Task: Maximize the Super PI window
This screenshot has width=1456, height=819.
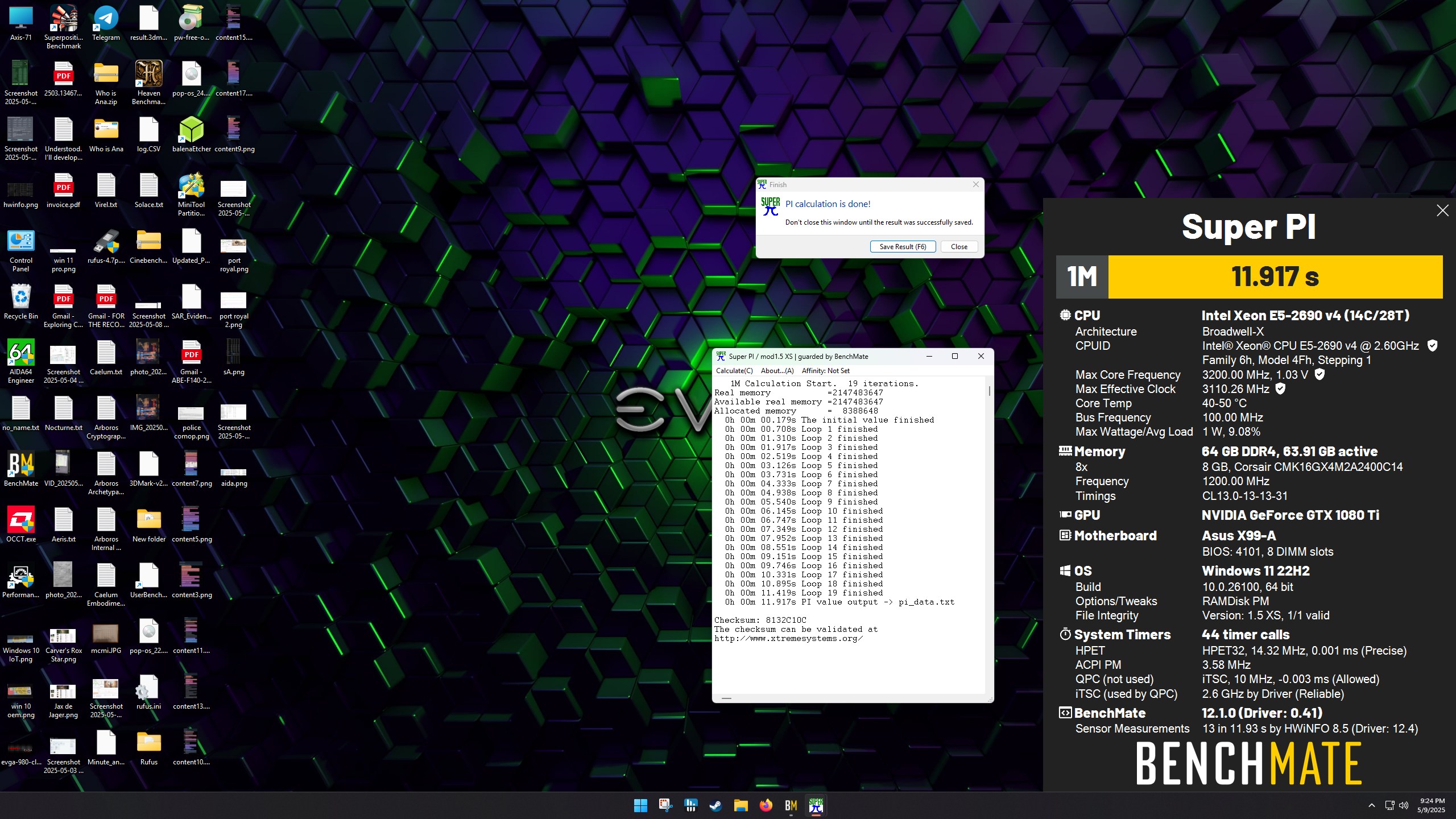Action: [x=955, y=357]
